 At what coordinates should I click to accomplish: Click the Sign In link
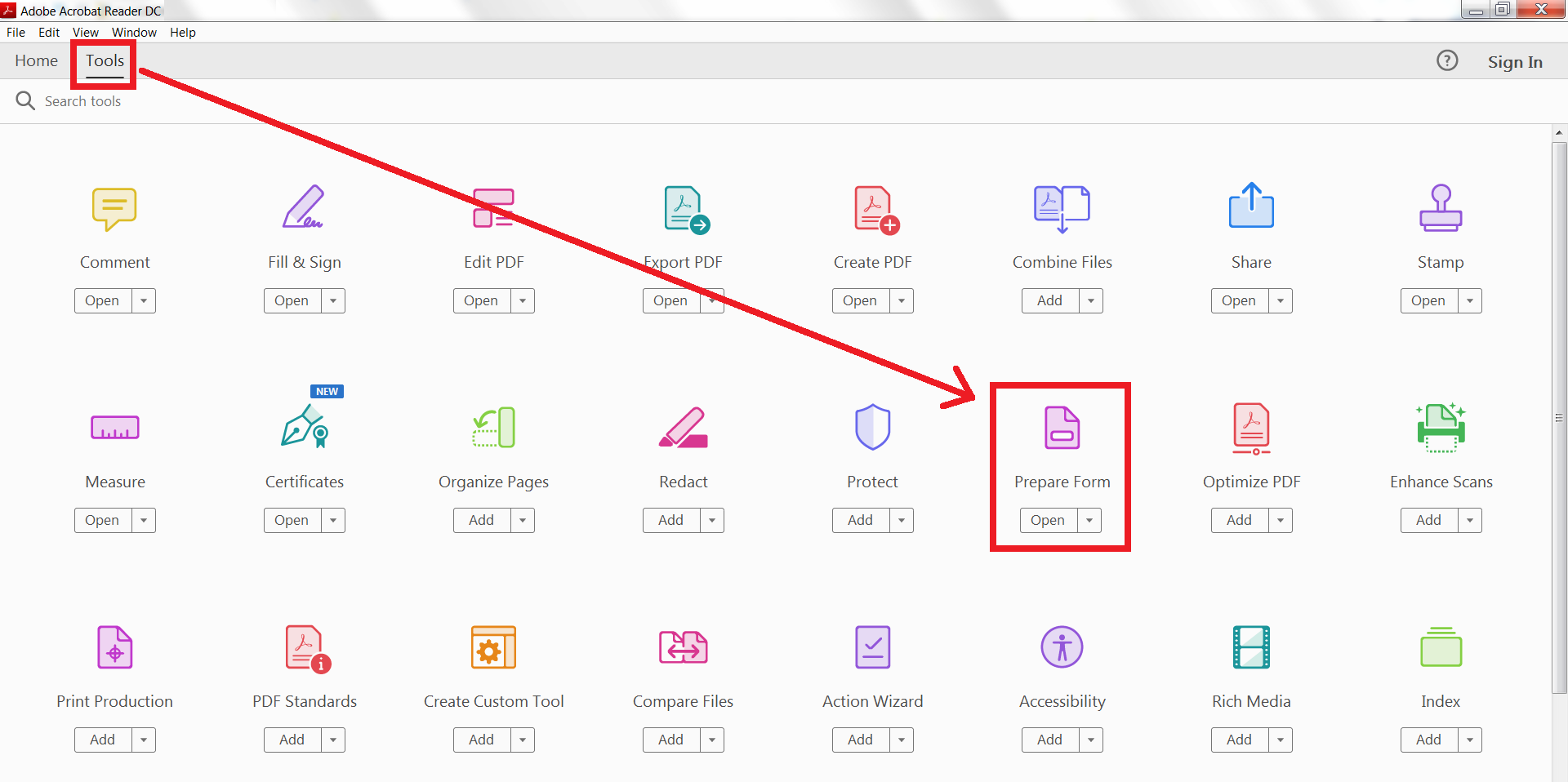click(x=1515, y=62)
